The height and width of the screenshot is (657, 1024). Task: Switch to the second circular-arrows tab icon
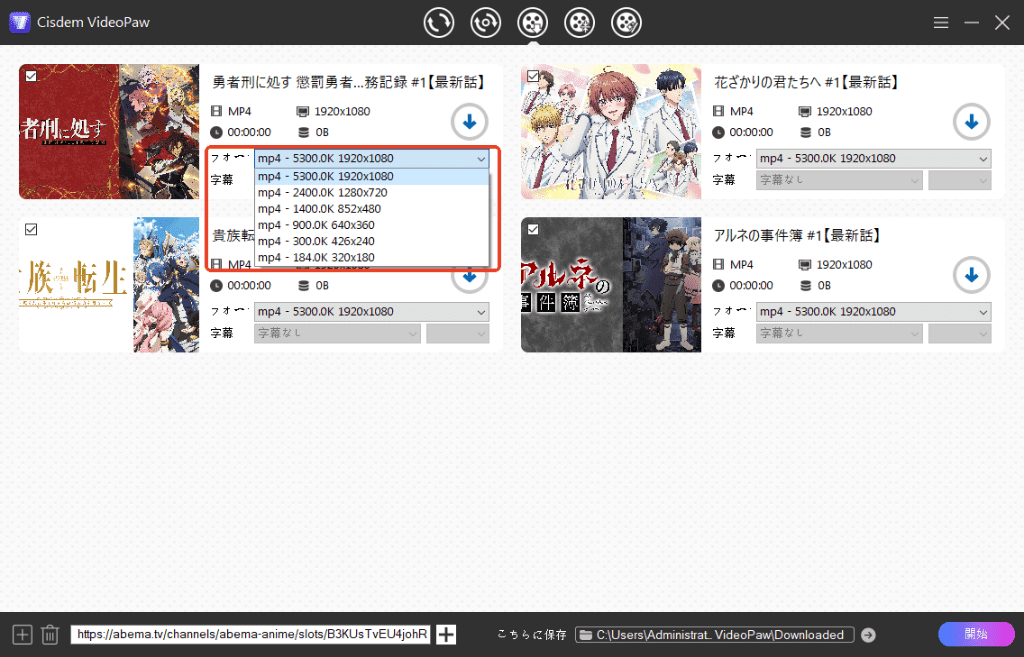[x=485, y=23]
